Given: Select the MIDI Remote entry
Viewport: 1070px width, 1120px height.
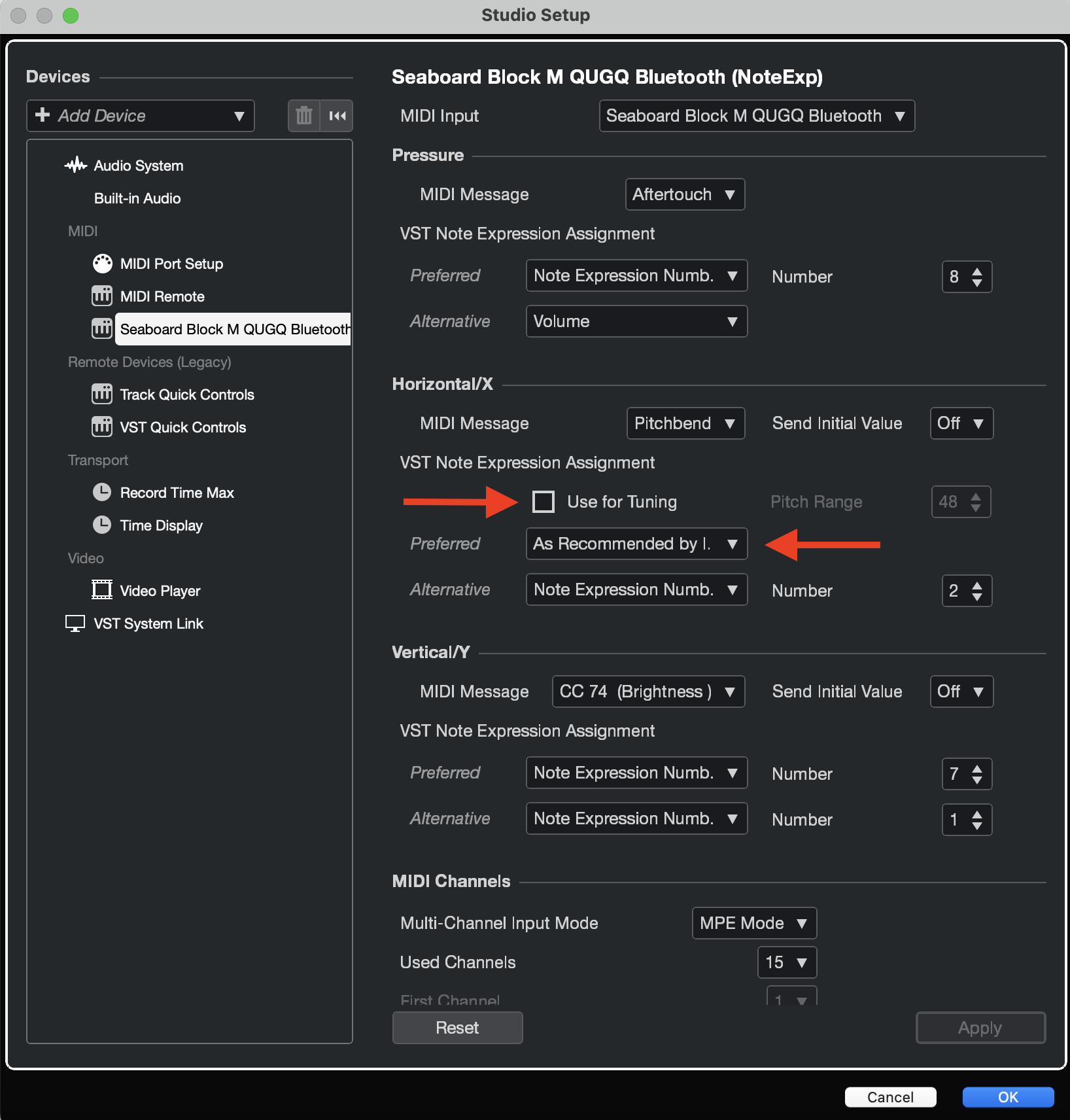Looking at the screenshot, I should coord(162,296).
